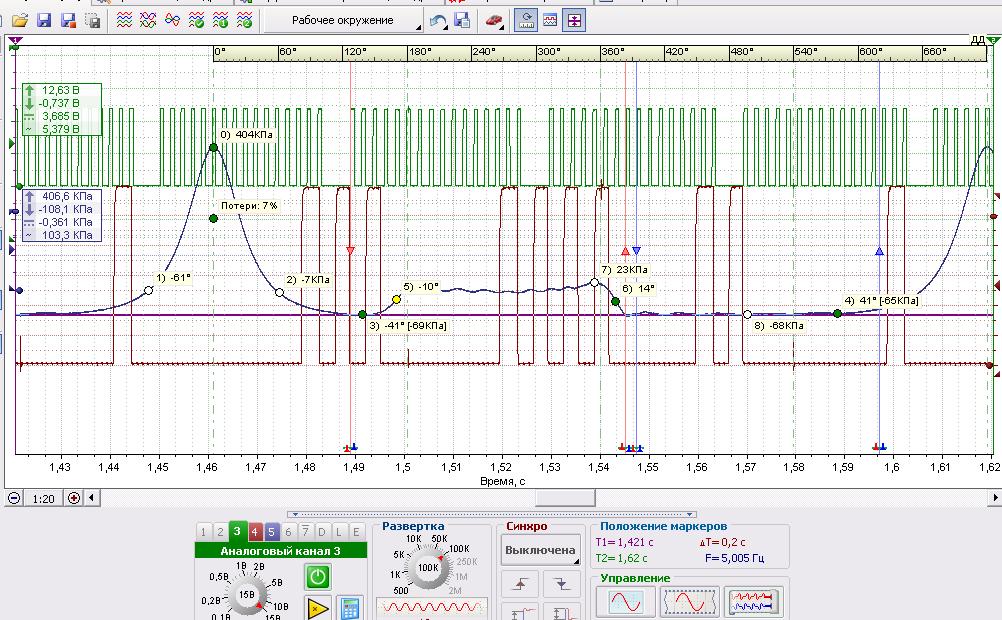The image size is (1002, 620).
Task: Open the Рабочее окружение dropdown
Action: tap(343, 20)
